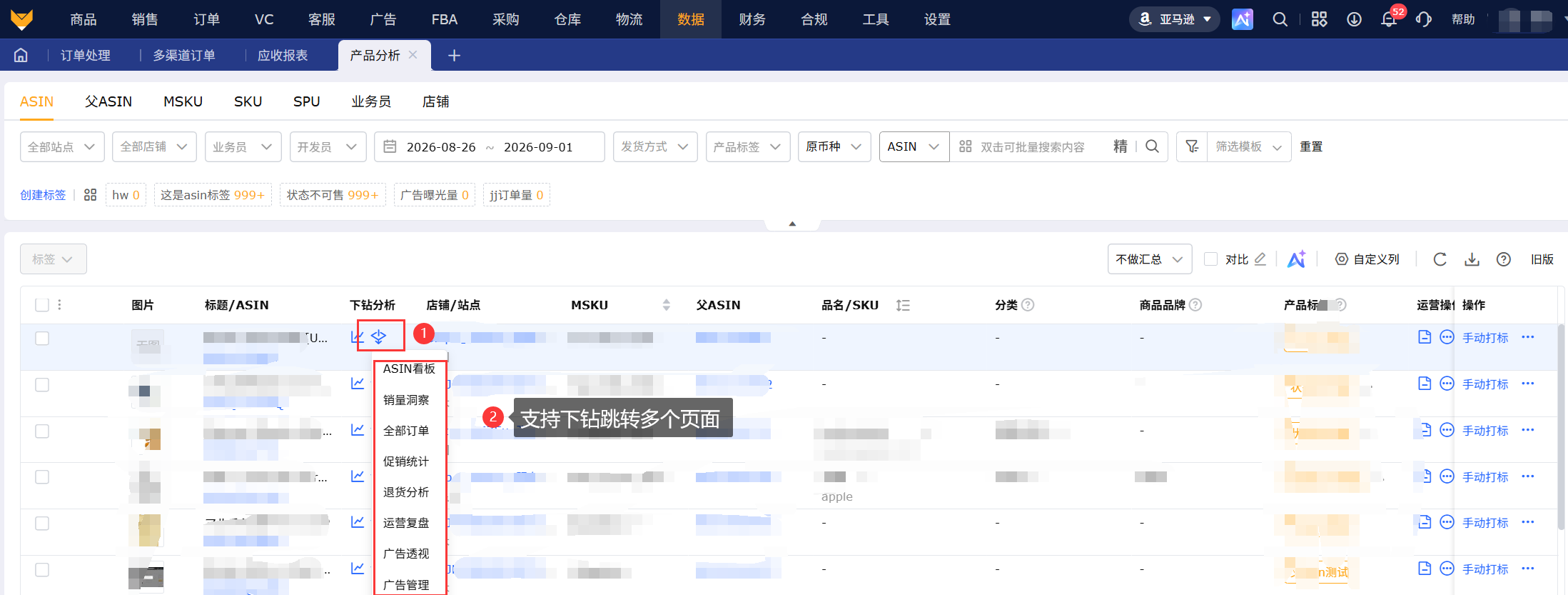Select 销量洞察 in drill-down menu

point(406,400)
